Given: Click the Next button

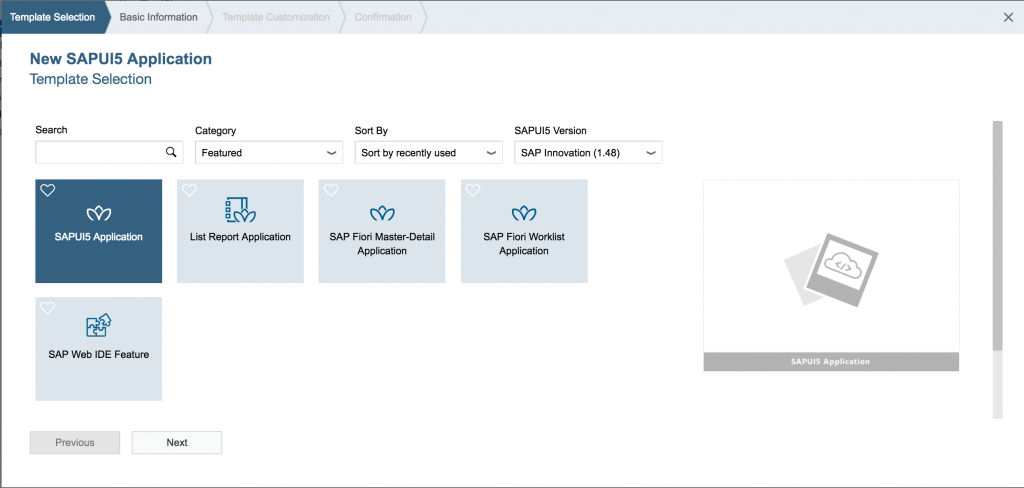Looking at the screenshot, I should point(177,442).
